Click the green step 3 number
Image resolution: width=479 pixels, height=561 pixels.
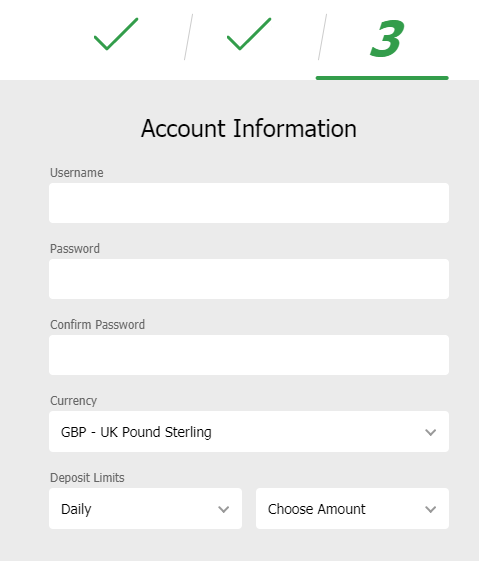[x=387, y=38]
